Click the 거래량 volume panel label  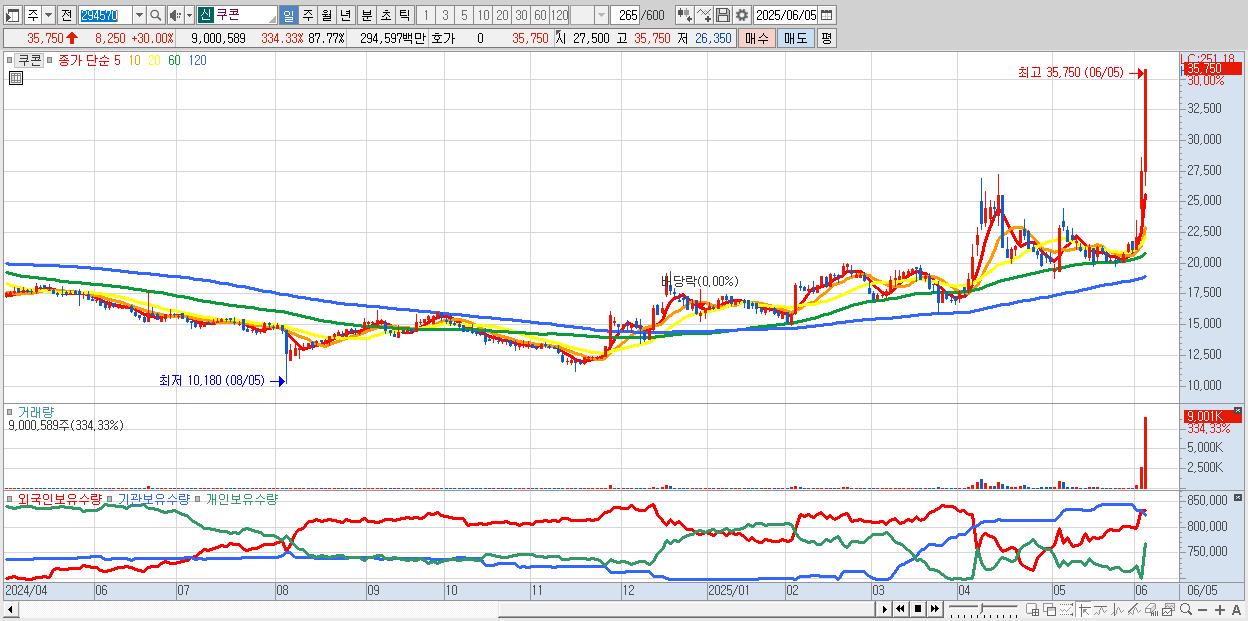click(35, 411)
